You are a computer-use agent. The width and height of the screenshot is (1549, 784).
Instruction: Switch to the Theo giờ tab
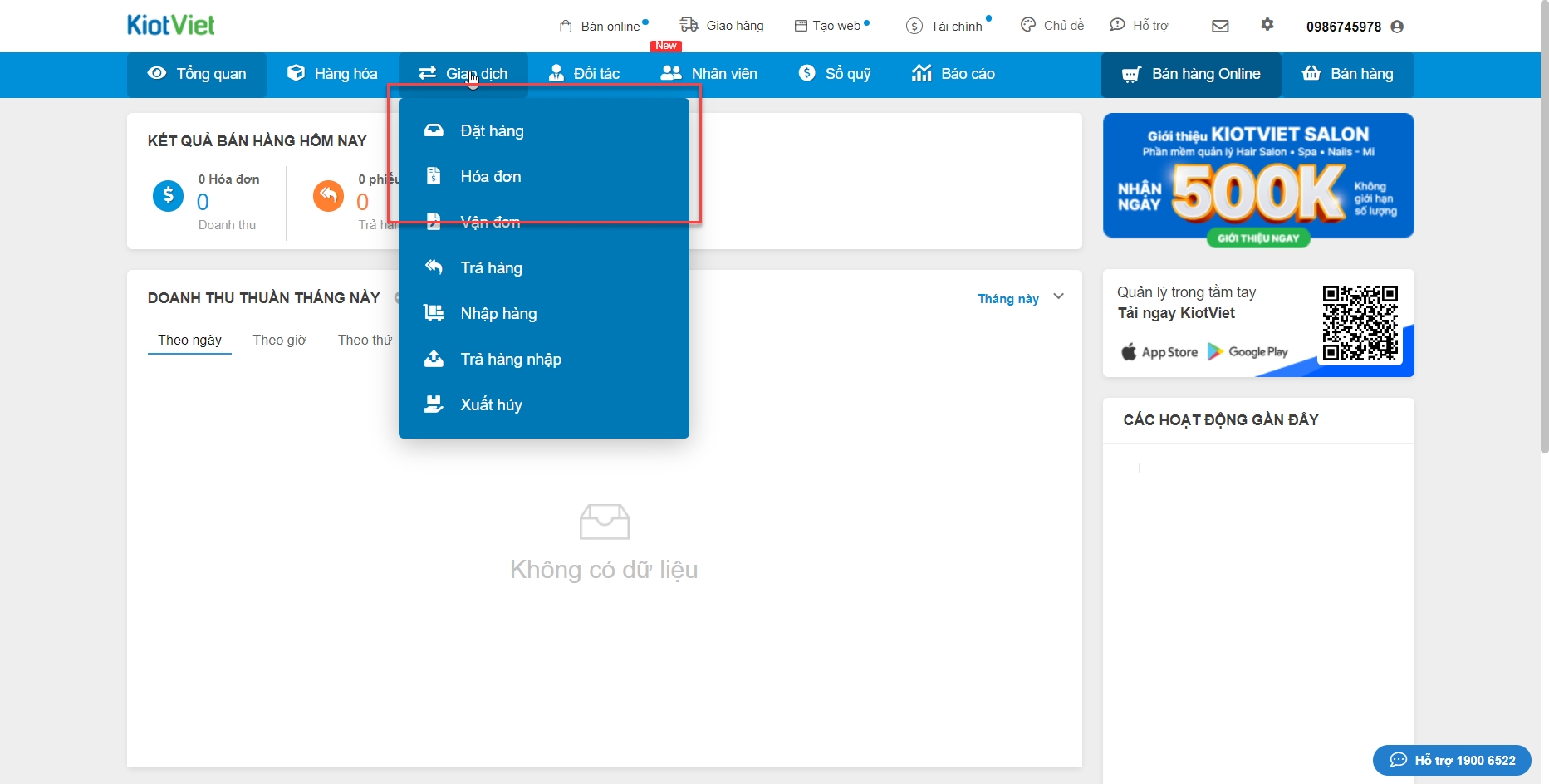coord(279,340)
